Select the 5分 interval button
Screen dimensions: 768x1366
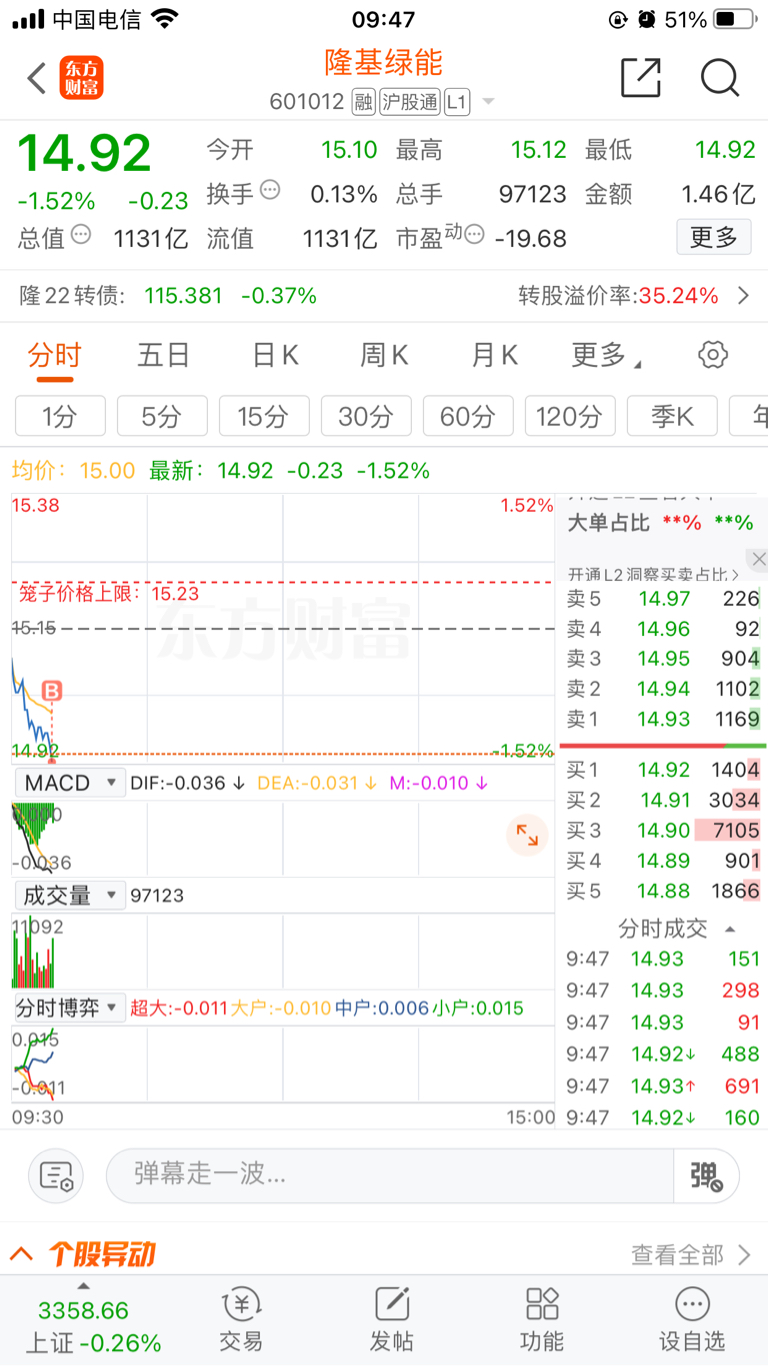click(162, 416)
